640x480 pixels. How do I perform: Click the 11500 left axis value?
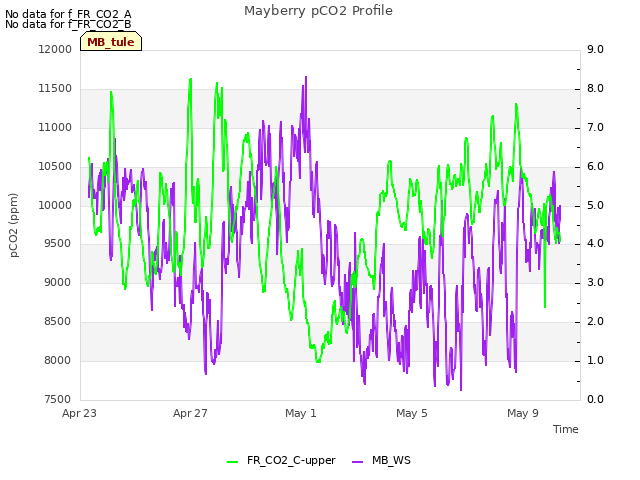pyautogui.click(x=55, y=89)
